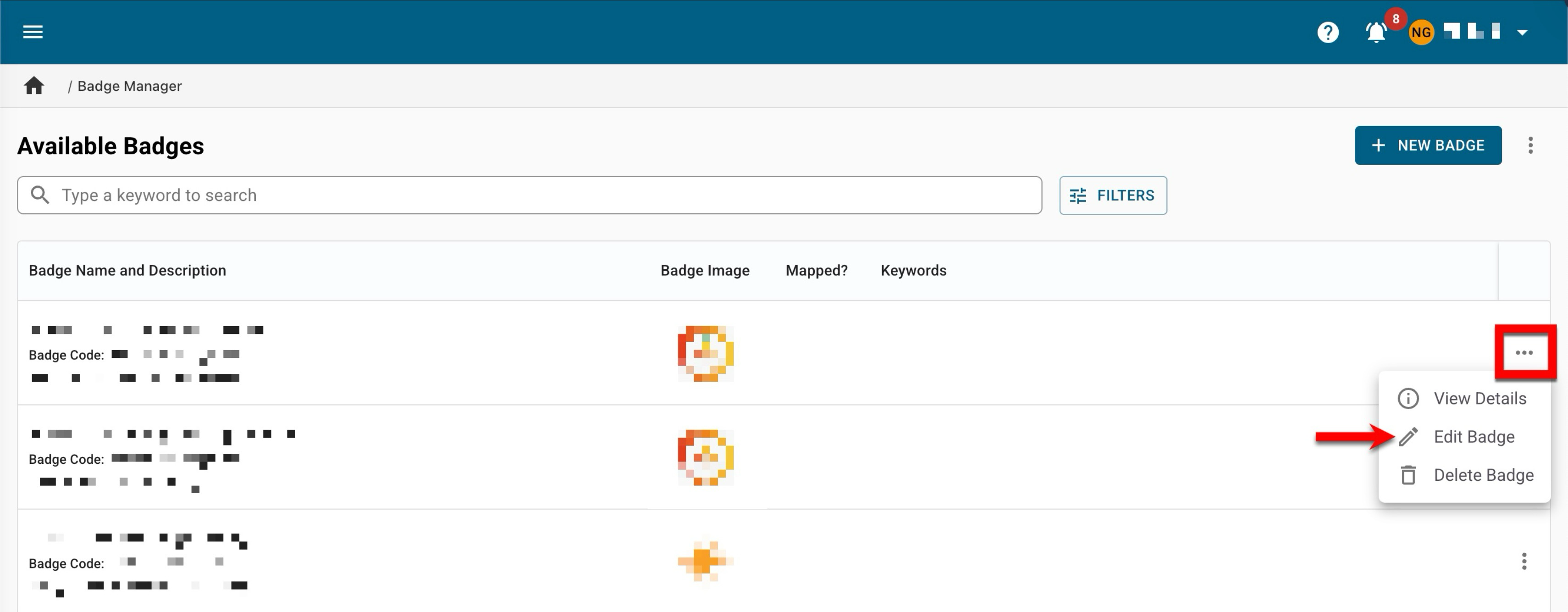Click the star badge image thumbnail

[x=706, y=561]
